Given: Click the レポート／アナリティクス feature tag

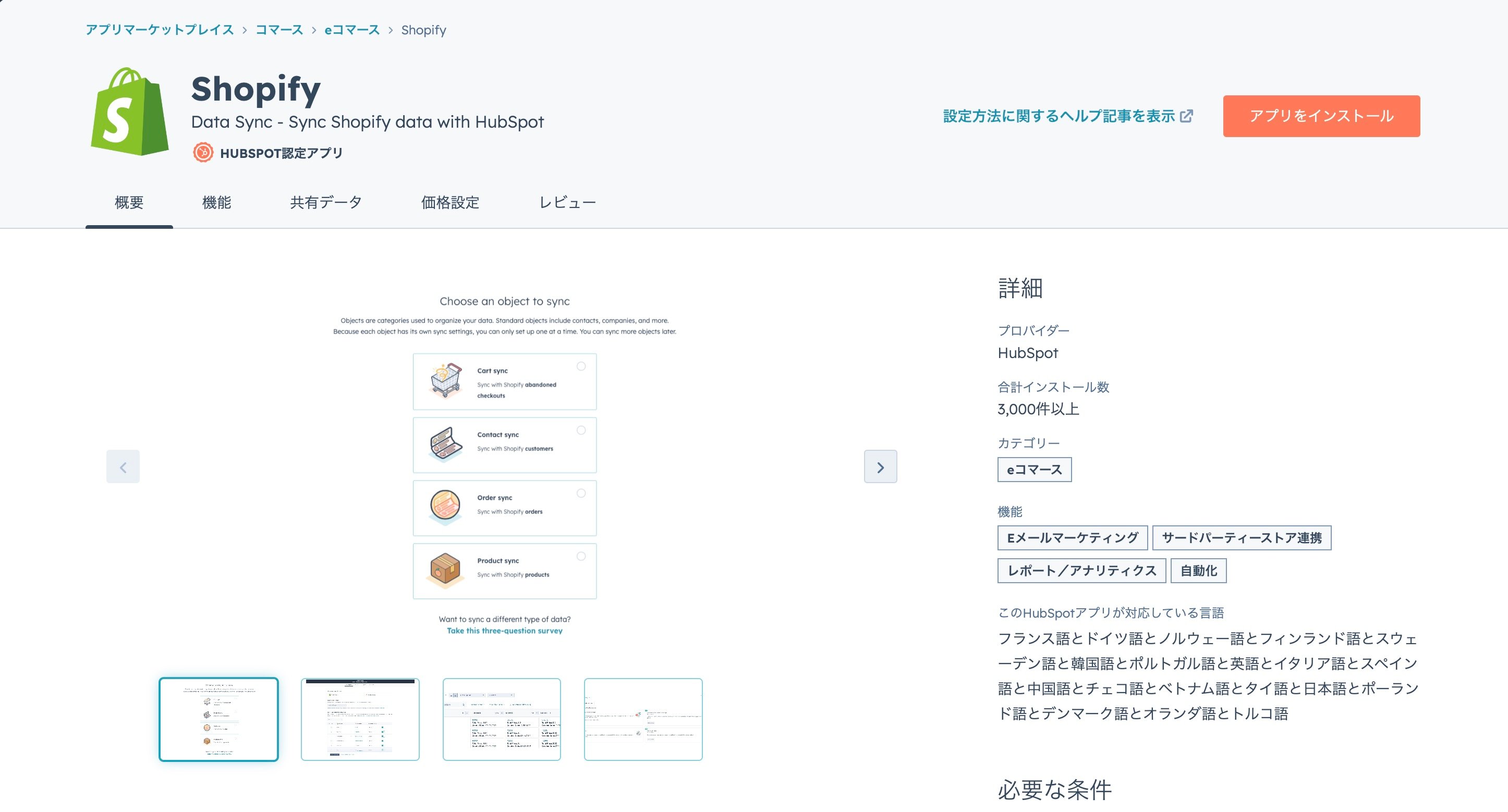Looking at the screenshot, I should [x=1082, y=570].
